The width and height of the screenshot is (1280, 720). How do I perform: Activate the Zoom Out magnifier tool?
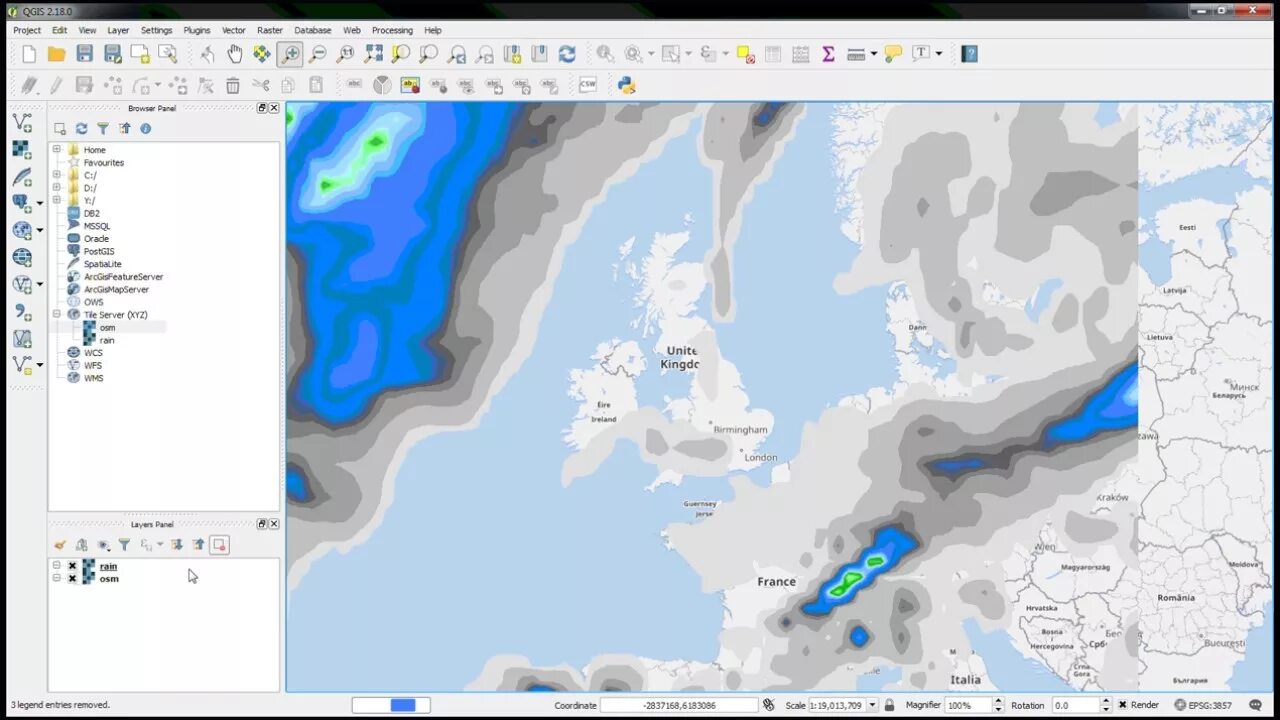(x=318, y=54)
